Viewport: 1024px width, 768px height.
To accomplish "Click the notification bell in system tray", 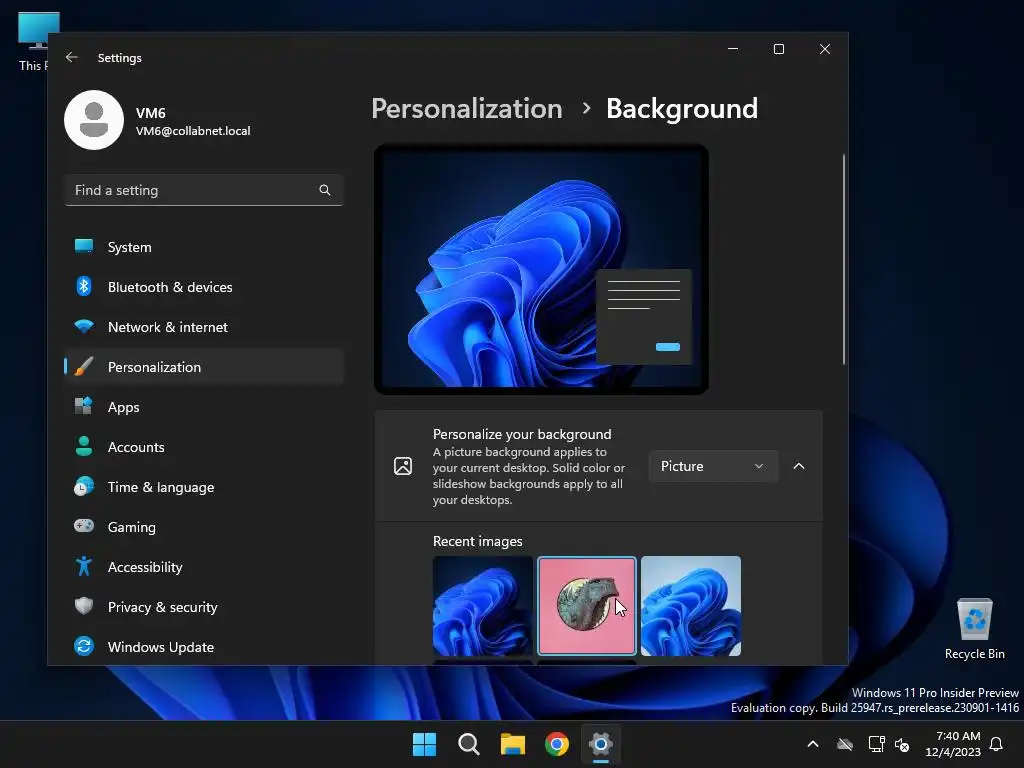I will pyautogui.click(x=997, y=744).
